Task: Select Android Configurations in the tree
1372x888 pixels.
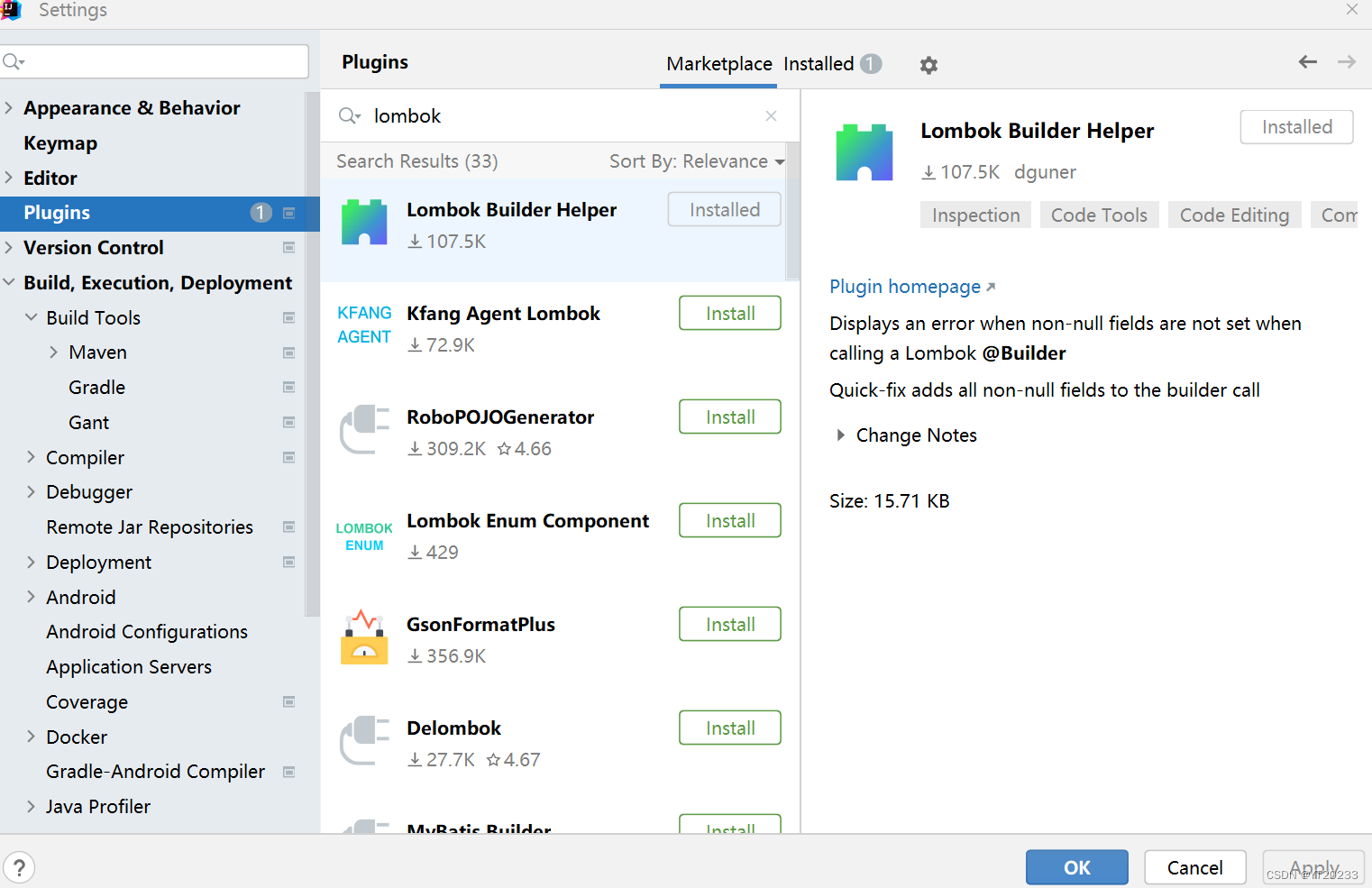Action: coord(147,632)
